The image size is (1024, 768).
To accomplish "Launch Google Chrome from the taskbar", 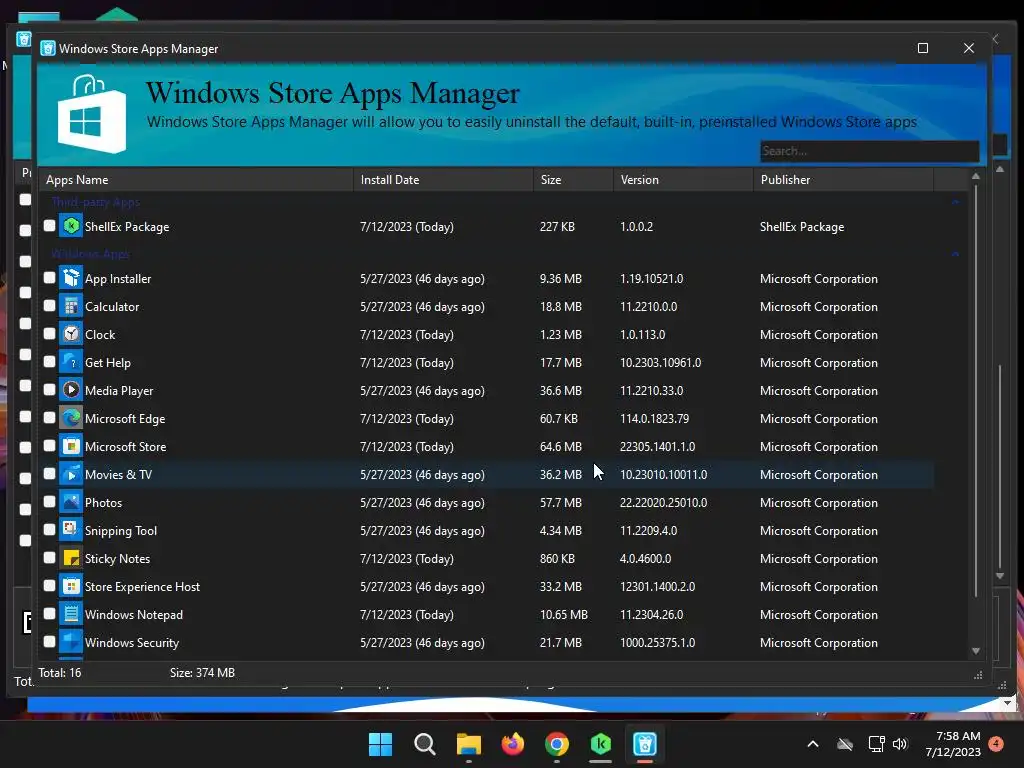I will click(556, 744).
